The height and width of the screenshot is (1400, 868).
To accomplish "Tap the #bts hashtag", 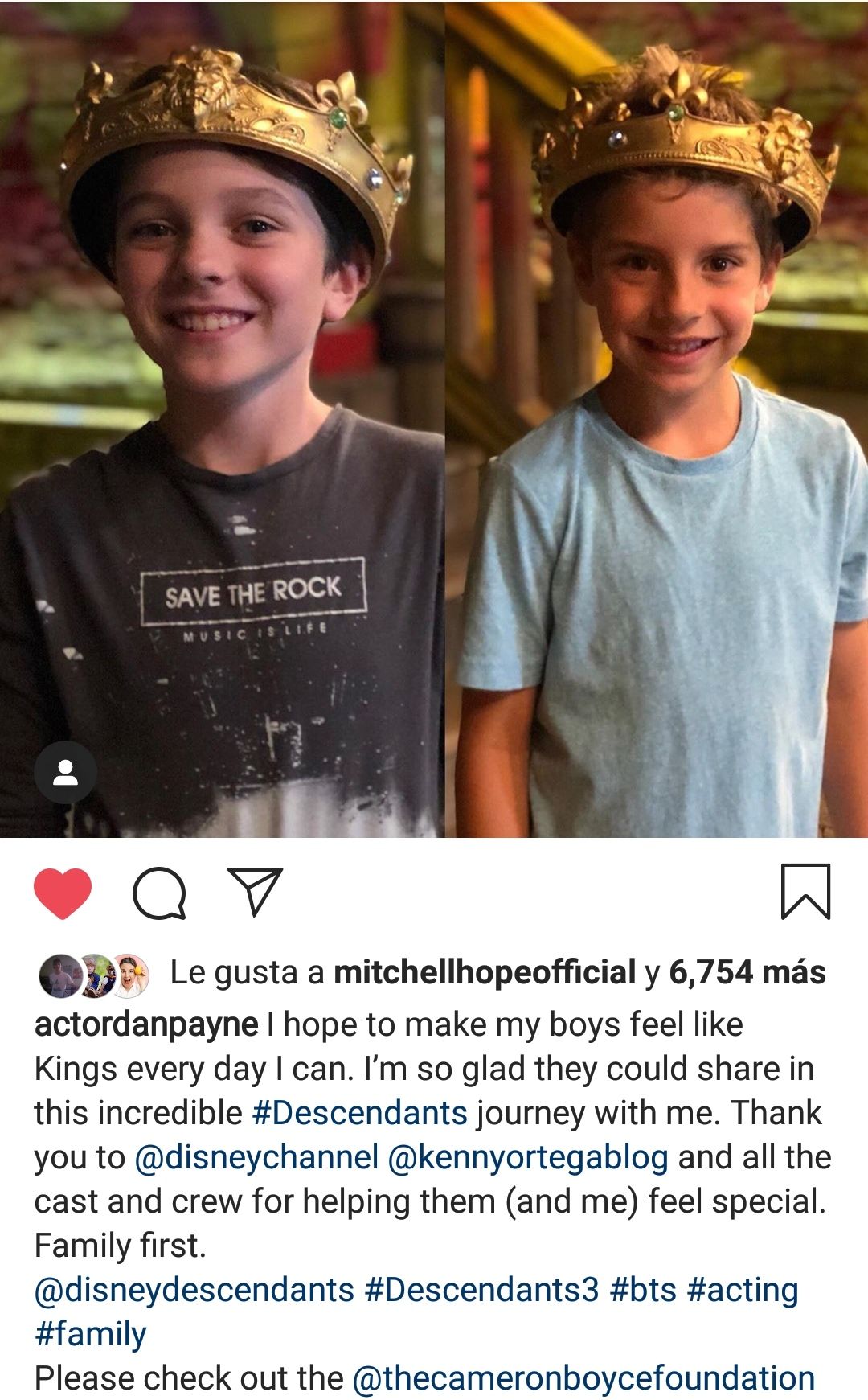I will tap(644, 1290).
